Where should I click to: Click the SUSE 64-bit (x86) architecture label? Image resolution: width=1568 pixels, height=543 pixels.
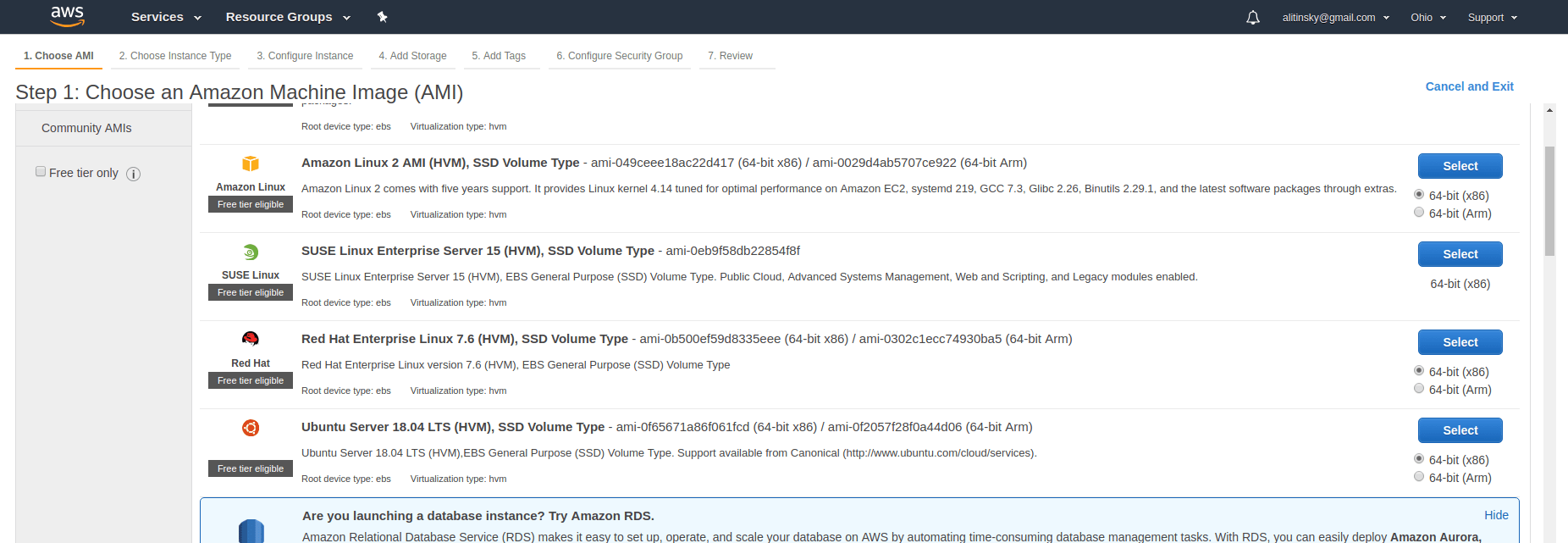tap(1460, 284)
